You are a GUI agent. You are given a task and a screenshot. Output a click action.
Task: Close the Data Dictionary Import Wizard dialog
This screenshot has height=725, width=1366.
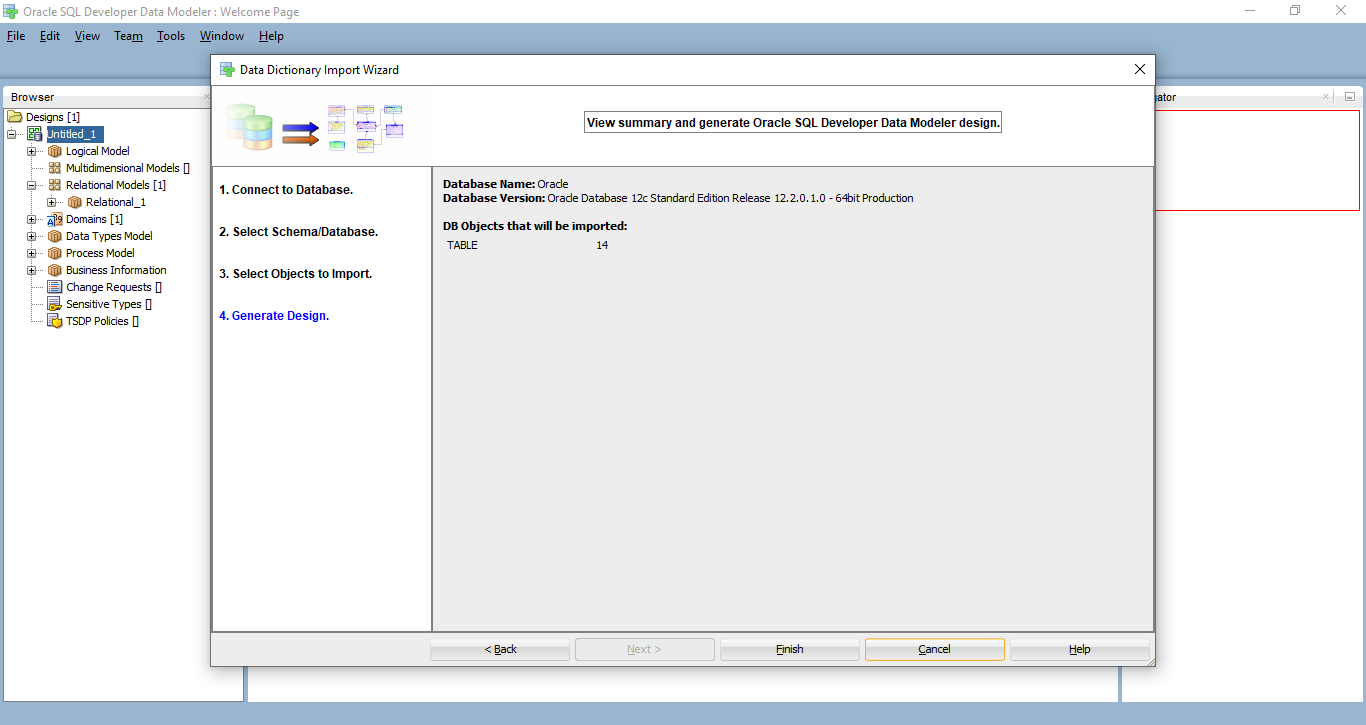[1140, 69]
